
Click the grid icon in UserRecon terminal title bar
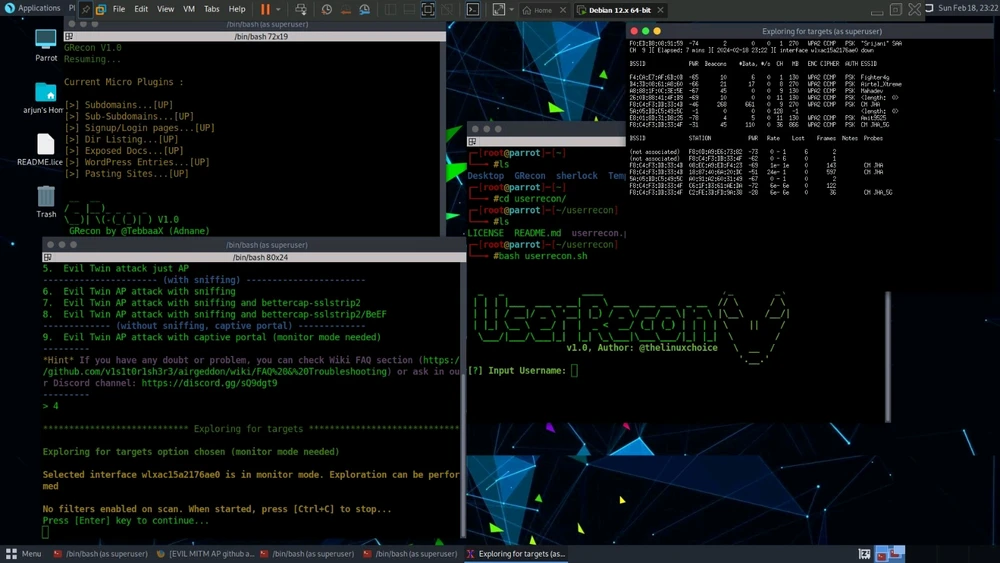(x=472, y=142)
